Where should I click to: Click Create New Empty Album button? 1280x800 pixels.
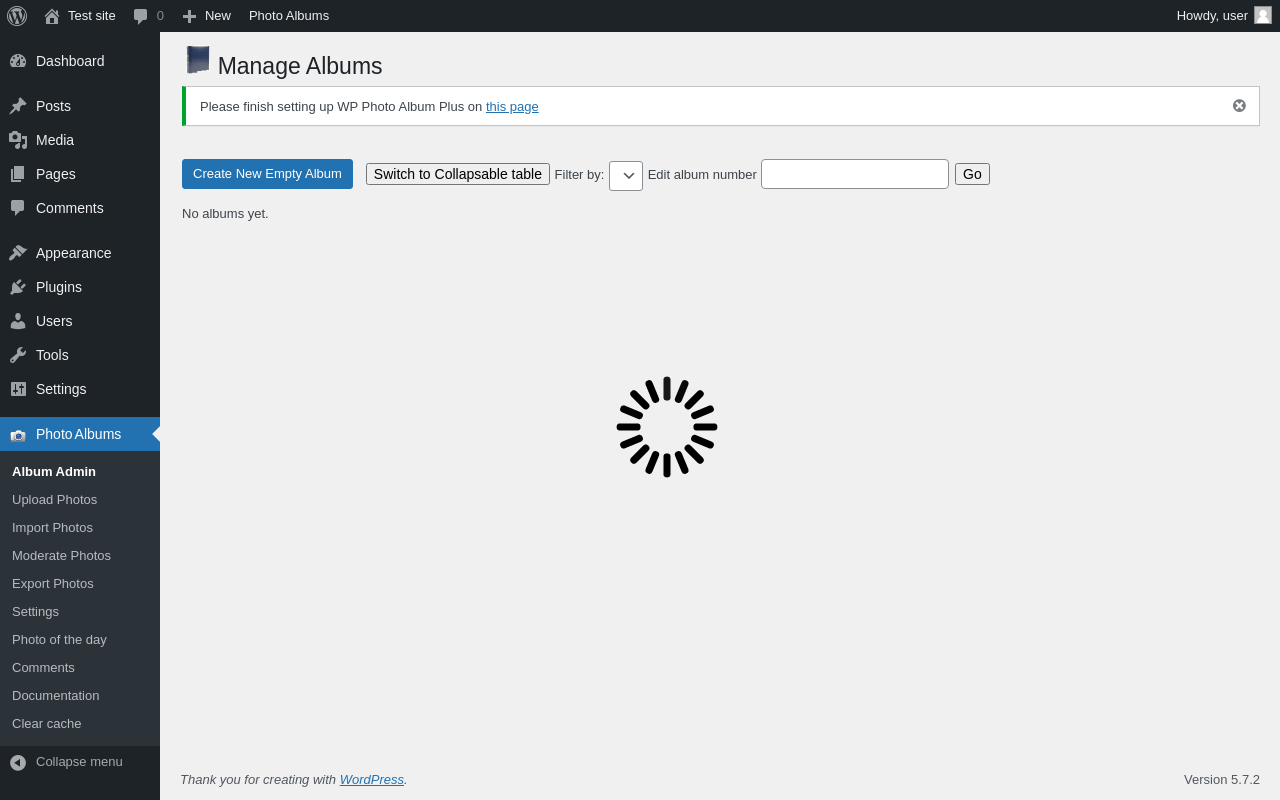pyautogui.click(x=267, y=174)
